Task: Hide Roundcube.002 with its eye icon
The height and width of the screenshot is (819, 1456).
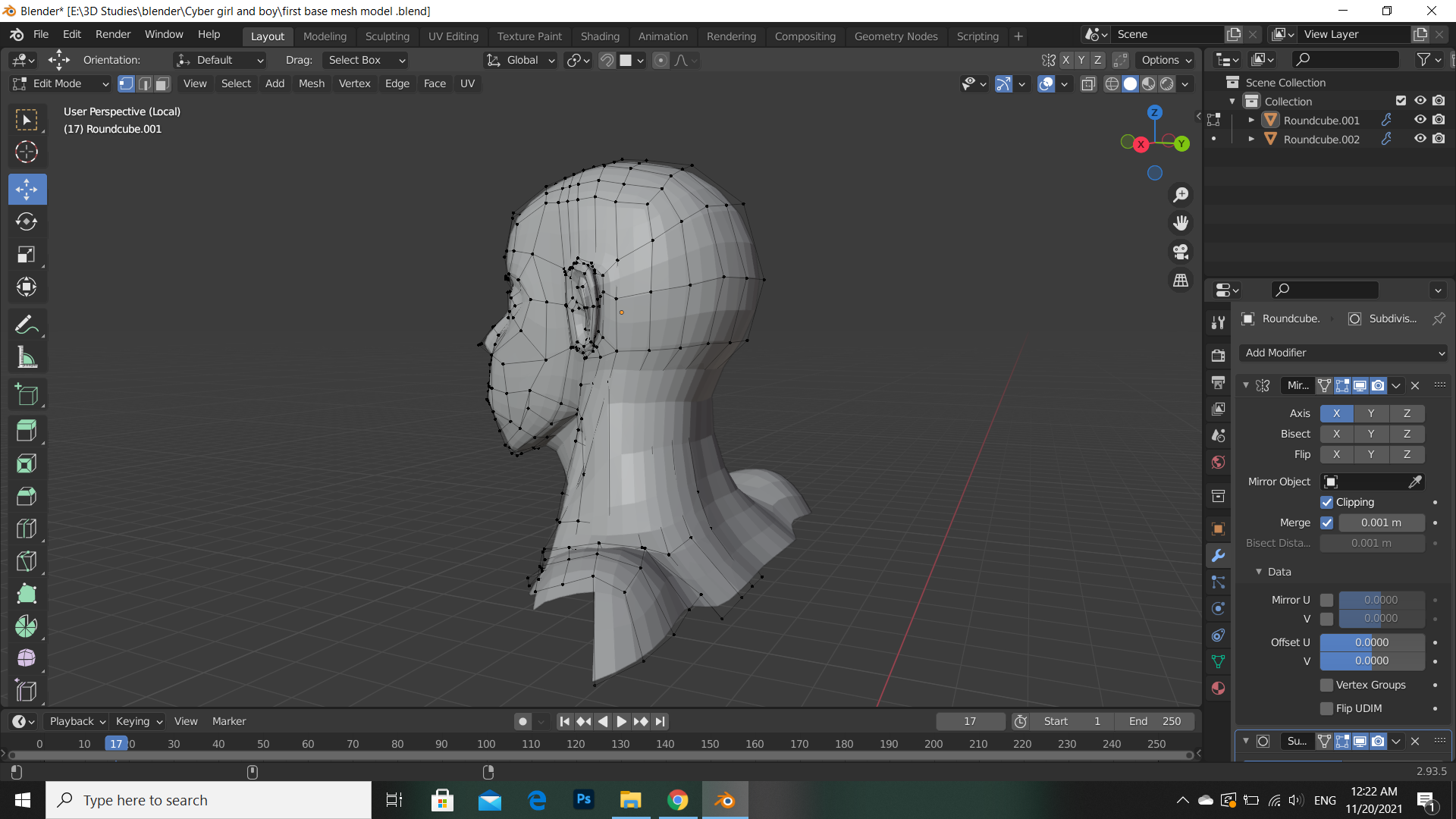Action: [1420, 139]
